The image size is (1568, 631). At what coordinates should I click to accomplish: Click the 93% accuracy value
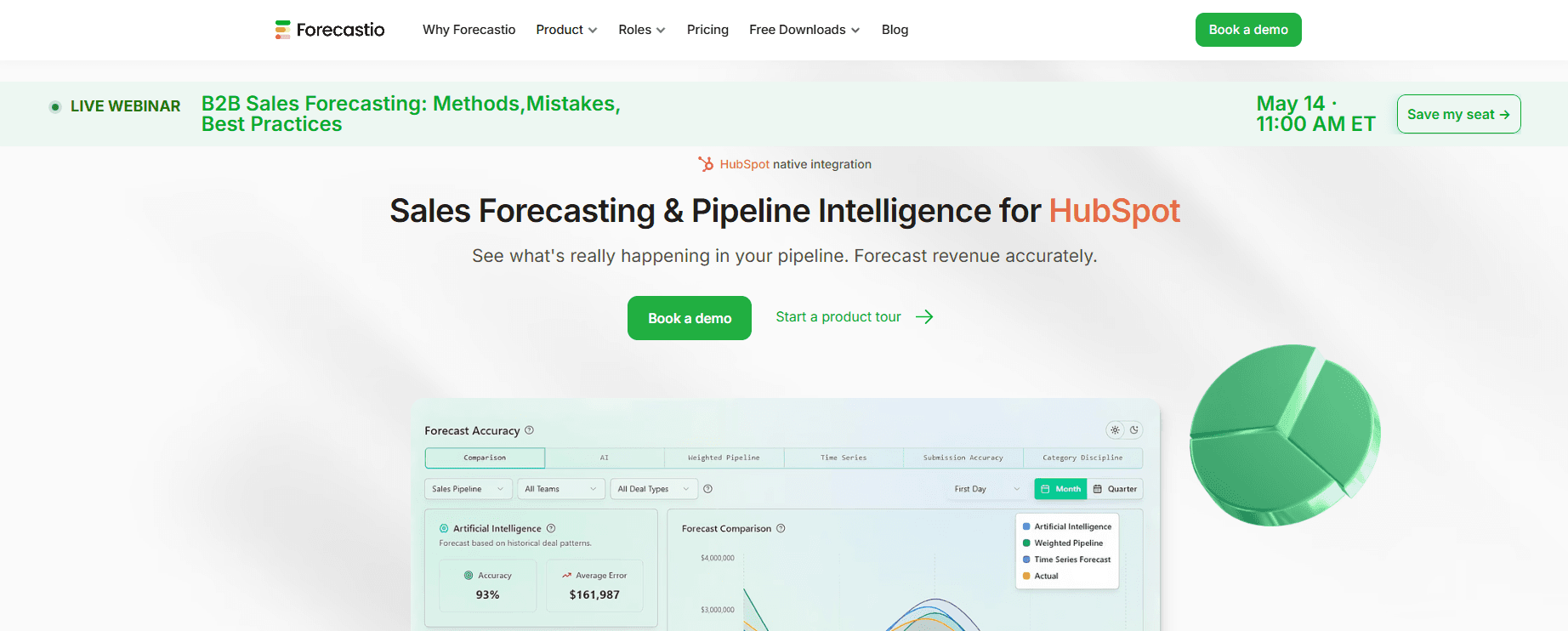click(488, 595)
